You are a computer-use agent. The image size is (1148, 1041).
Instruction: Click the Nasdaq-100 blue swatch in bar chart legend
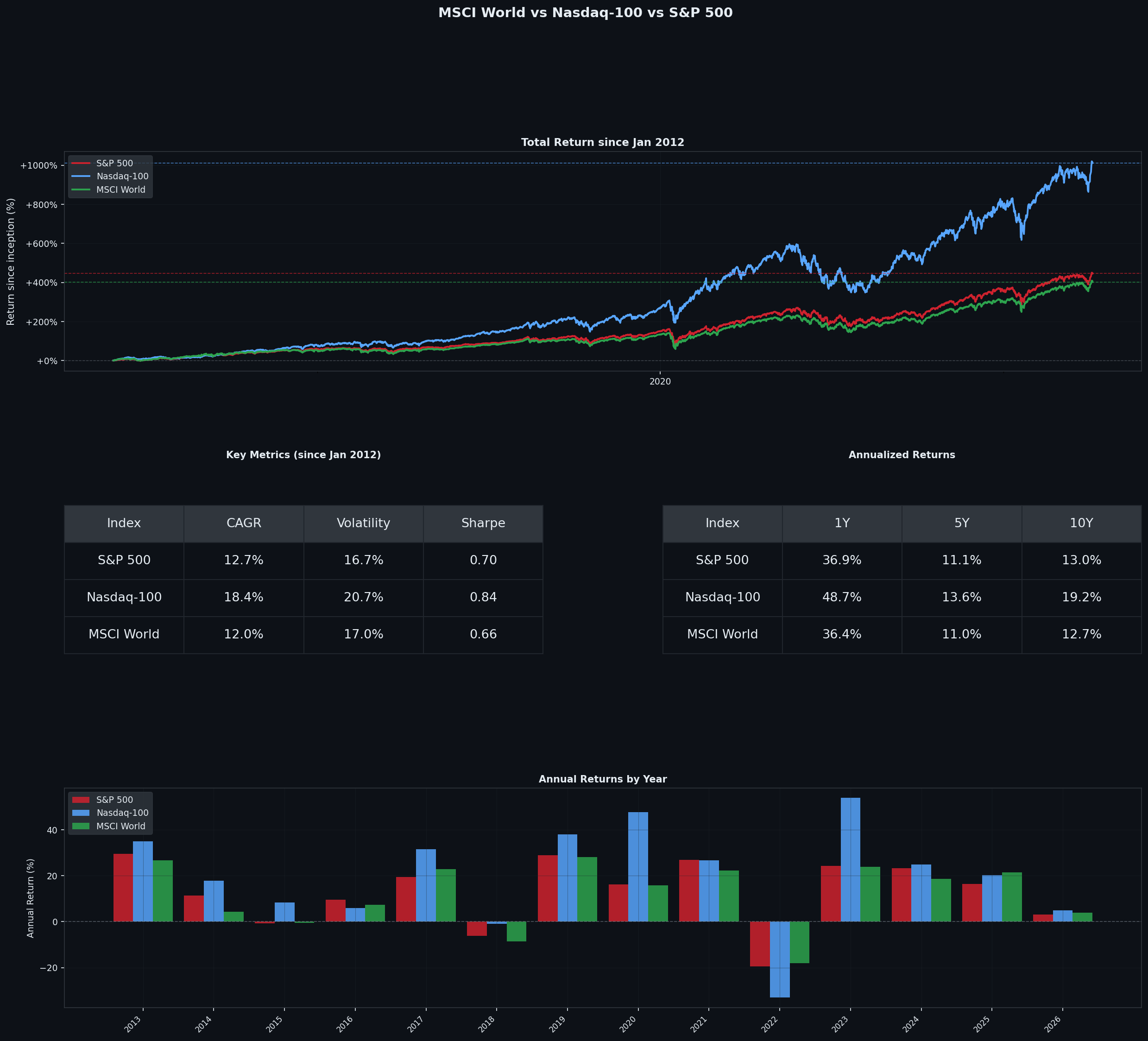click(x=81, y=813)
